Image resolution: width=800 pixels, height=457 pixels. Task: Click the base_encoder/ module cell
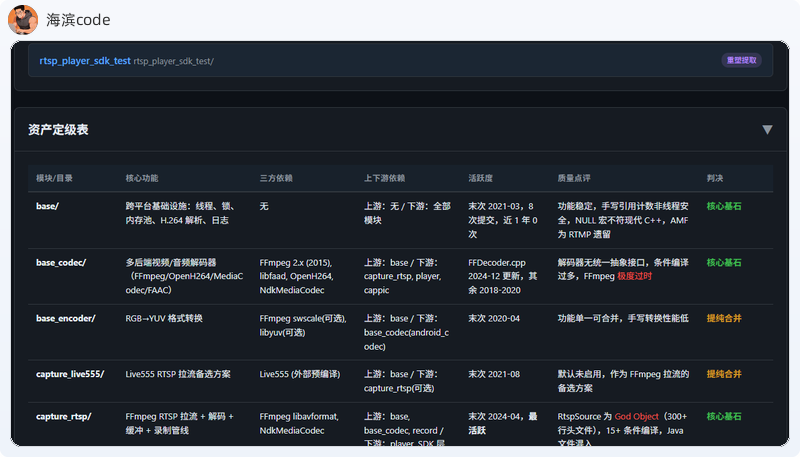click(66, 318)
